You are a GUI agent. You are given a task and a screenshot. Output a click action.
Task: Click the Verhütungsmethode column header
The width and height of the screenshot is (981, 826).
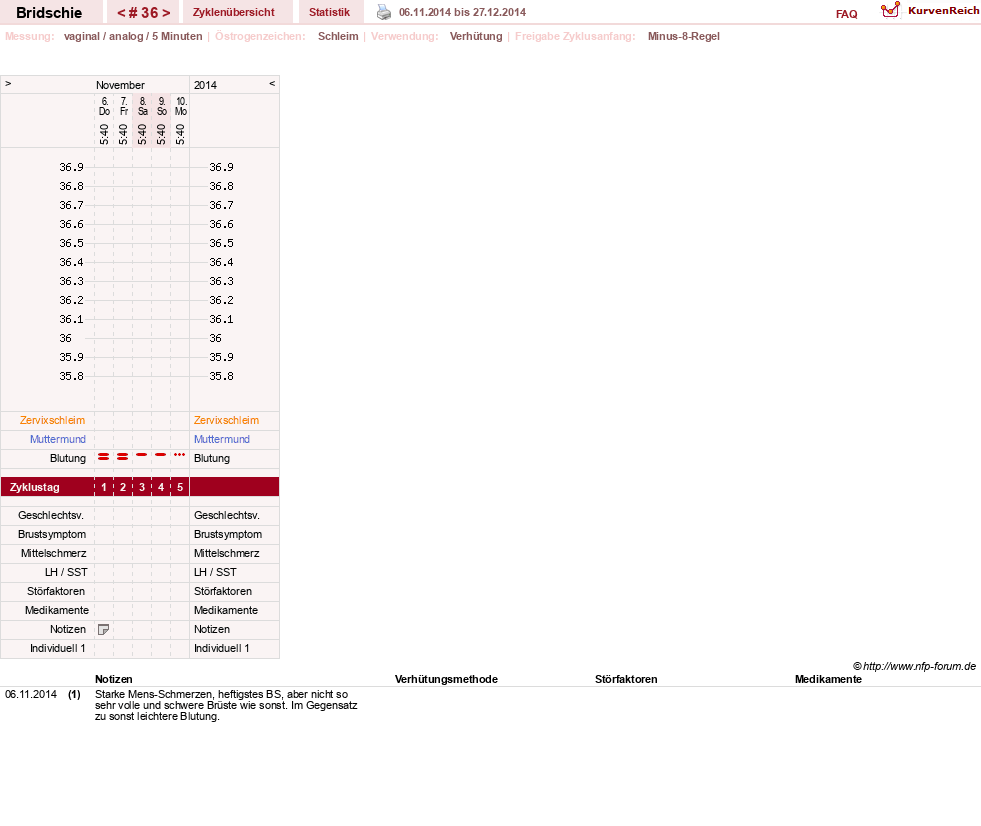click(x=446, y=680)
